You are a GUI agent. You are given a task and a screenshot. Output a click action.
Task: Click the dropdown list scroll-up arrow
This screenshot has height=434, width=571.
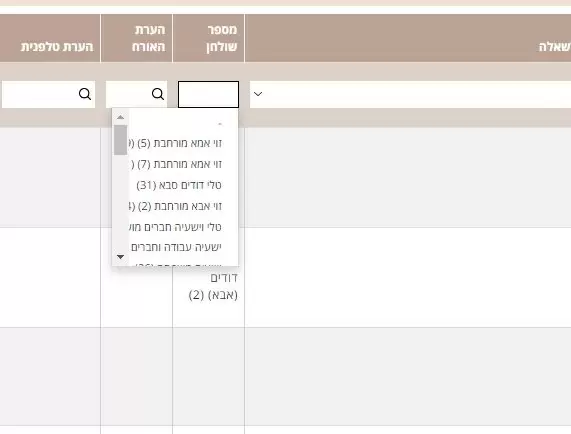[120, 117]
